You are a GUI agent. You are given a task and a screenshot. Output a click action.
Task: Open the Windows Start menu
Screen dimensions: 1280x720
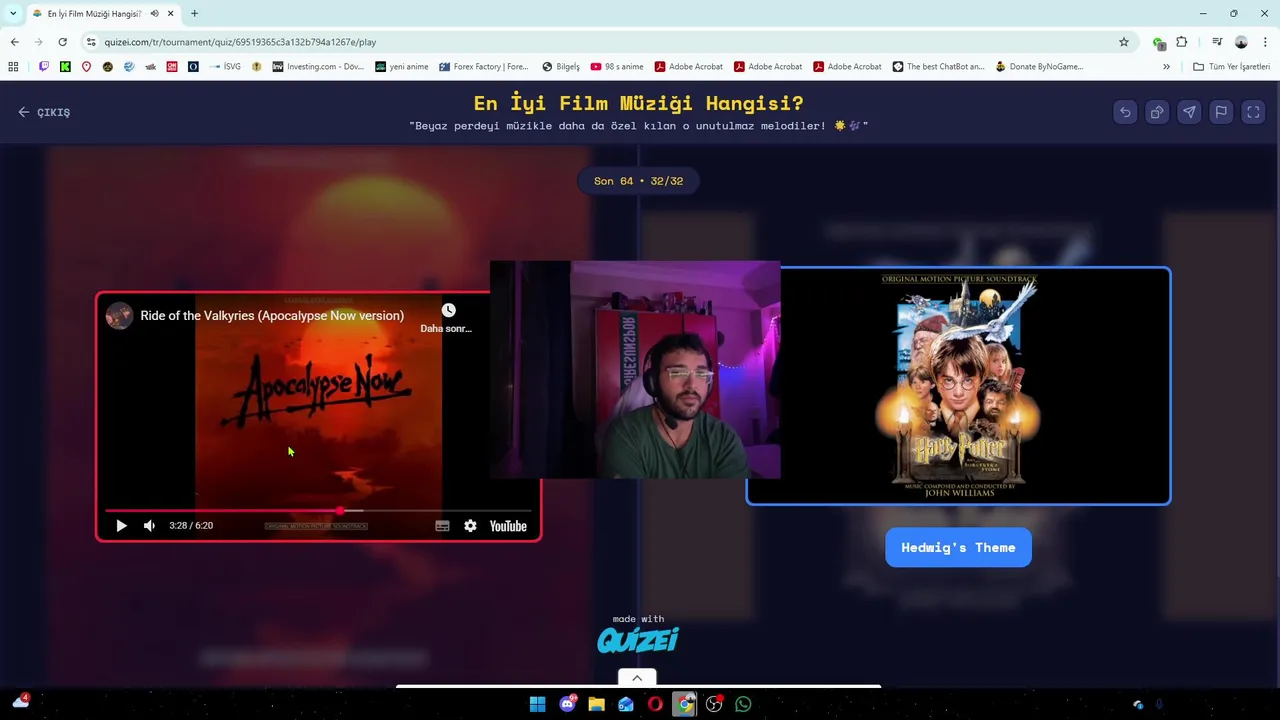coord(537,704)
